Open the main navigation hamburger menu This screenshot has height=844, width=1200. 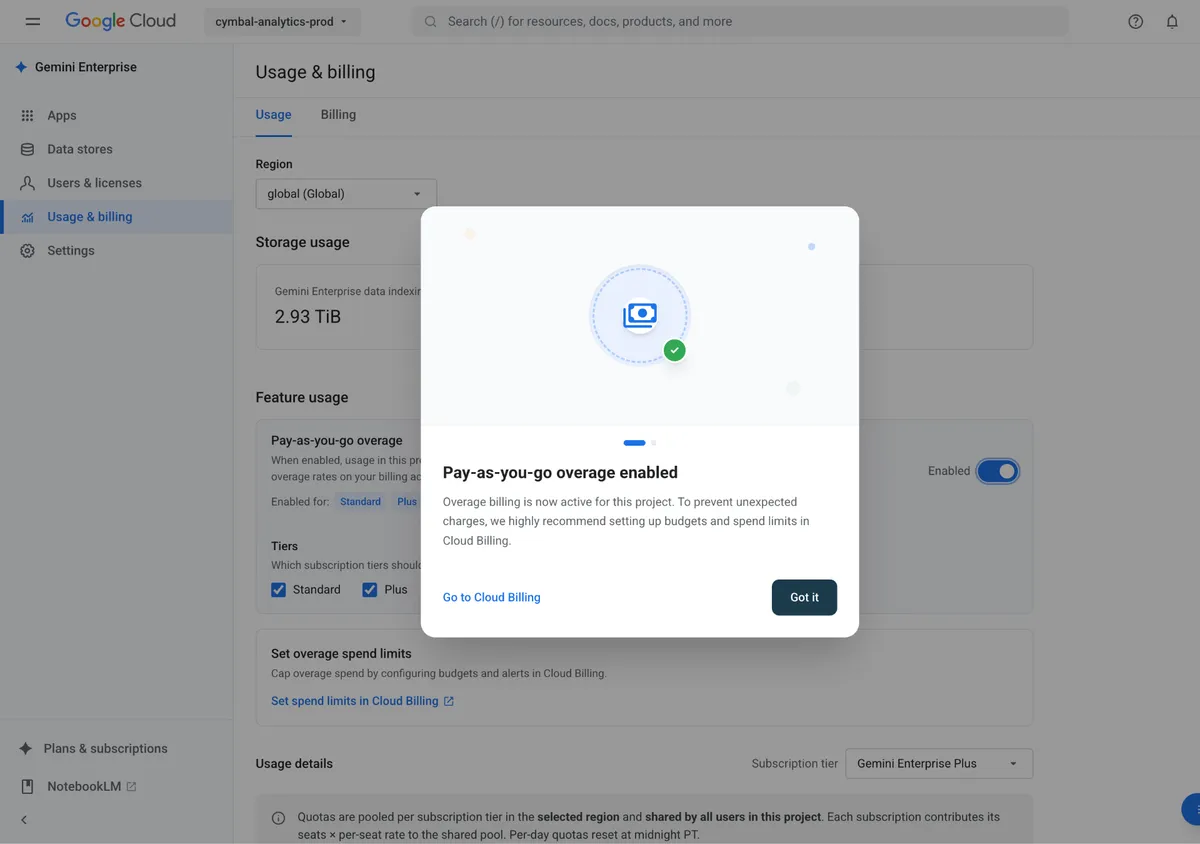(32, 21)
